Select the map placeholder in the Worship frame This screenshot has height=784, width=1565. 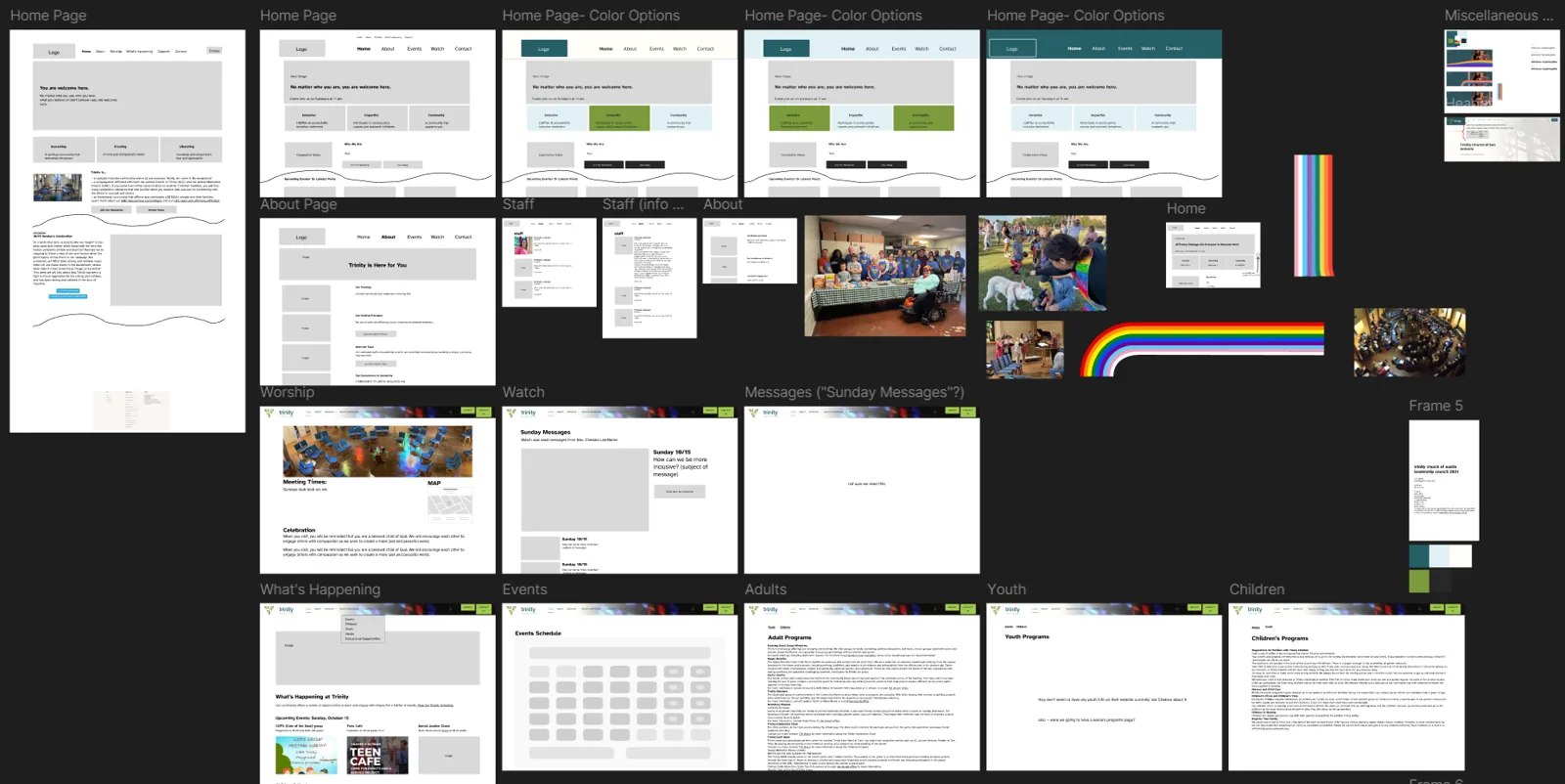(450, 504)
